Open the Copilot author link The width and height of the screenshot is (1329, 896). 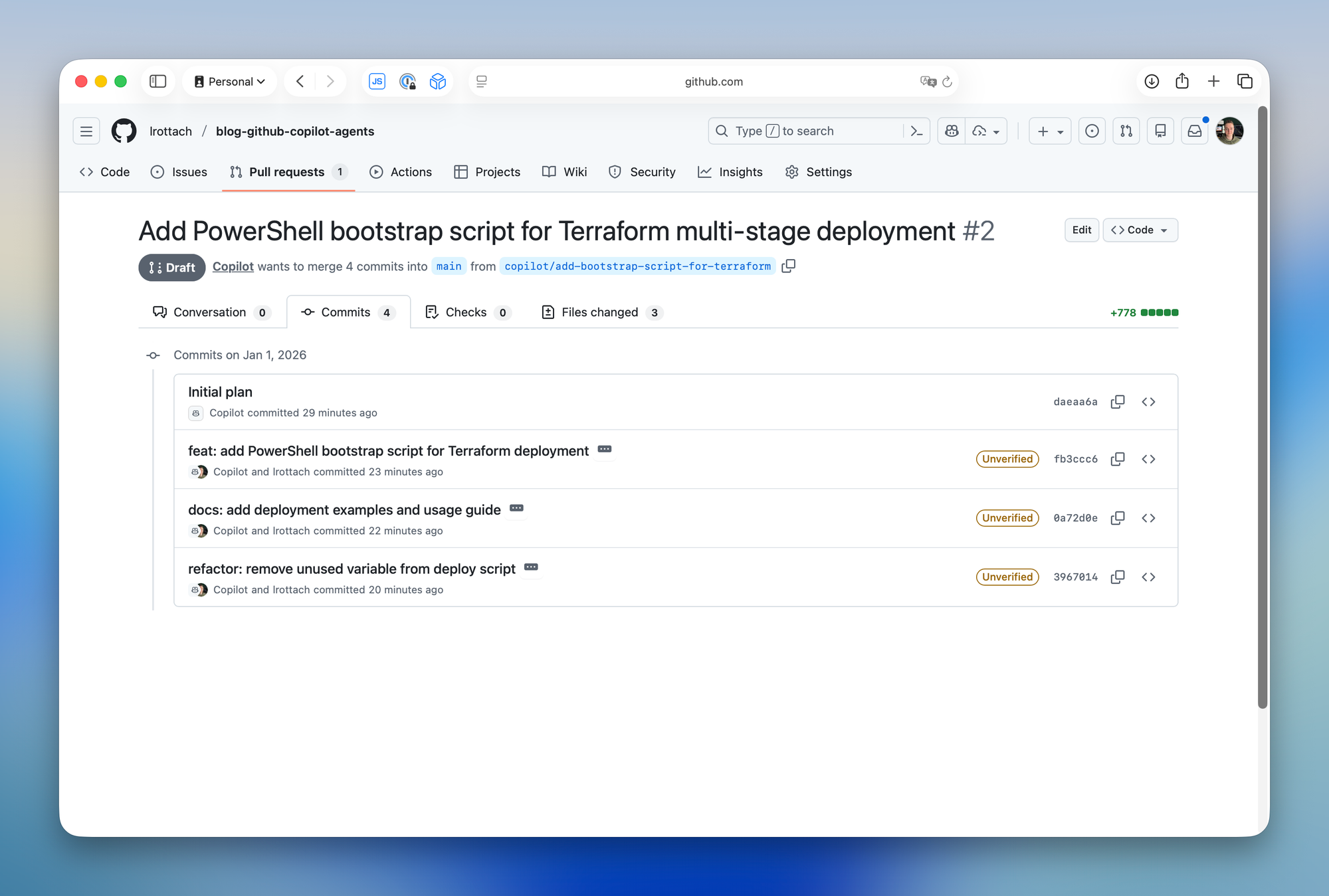[233, 266]
